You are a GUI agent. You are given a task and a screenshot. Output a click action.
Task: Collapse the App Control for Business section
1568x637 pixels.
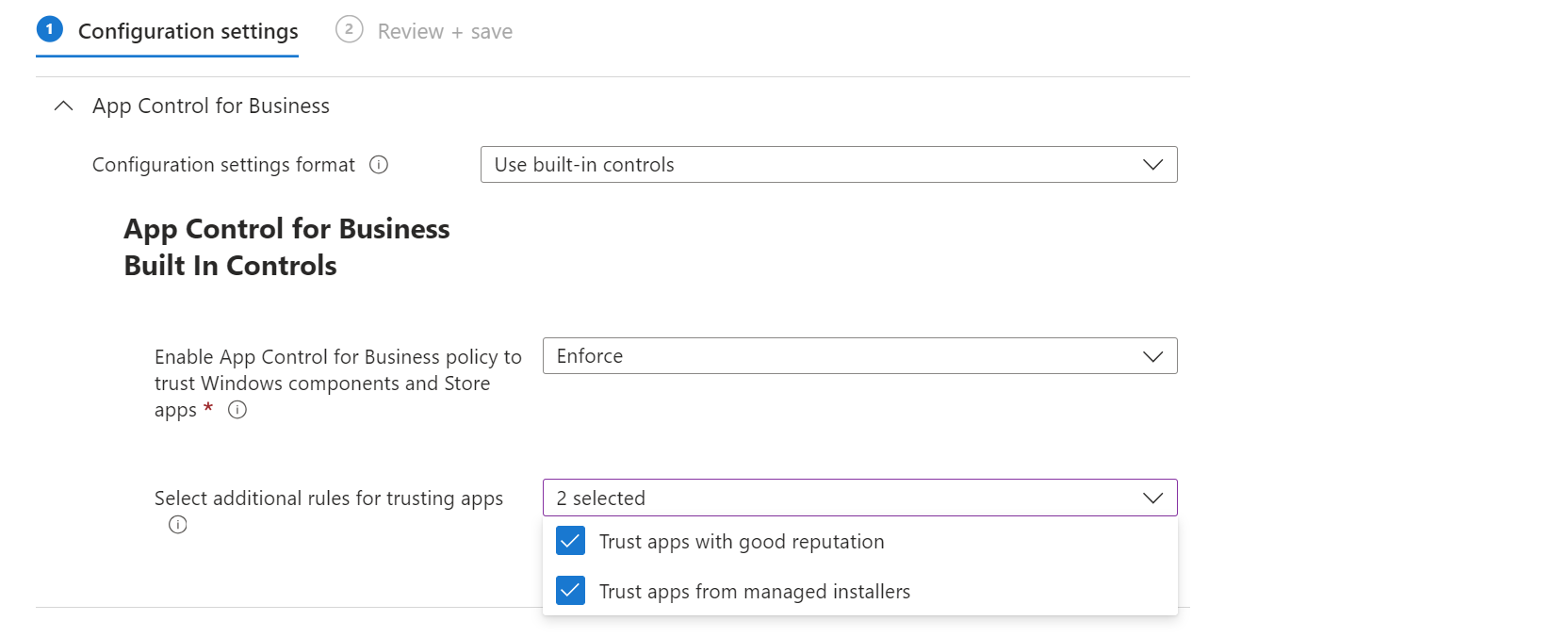click(x=64, y=106)
